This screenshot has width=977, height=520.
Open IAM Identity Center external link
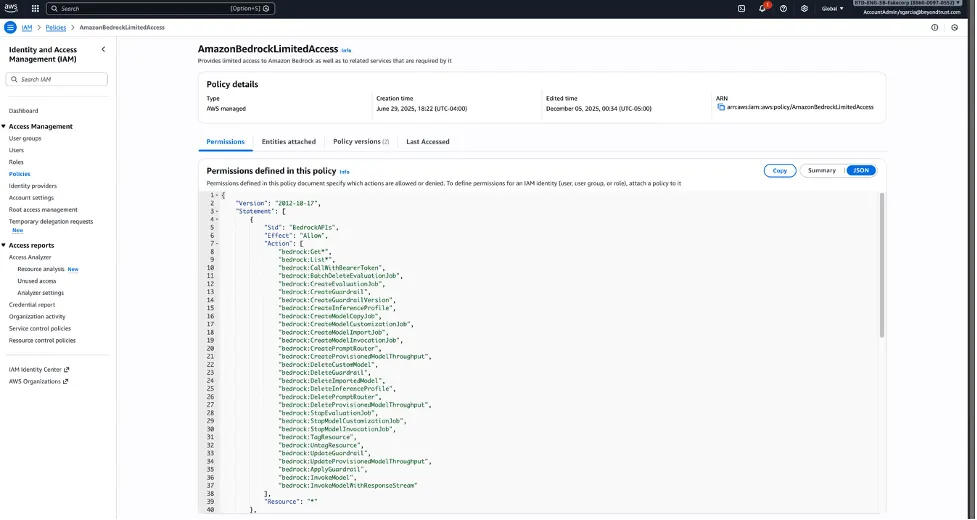(39, 369)
